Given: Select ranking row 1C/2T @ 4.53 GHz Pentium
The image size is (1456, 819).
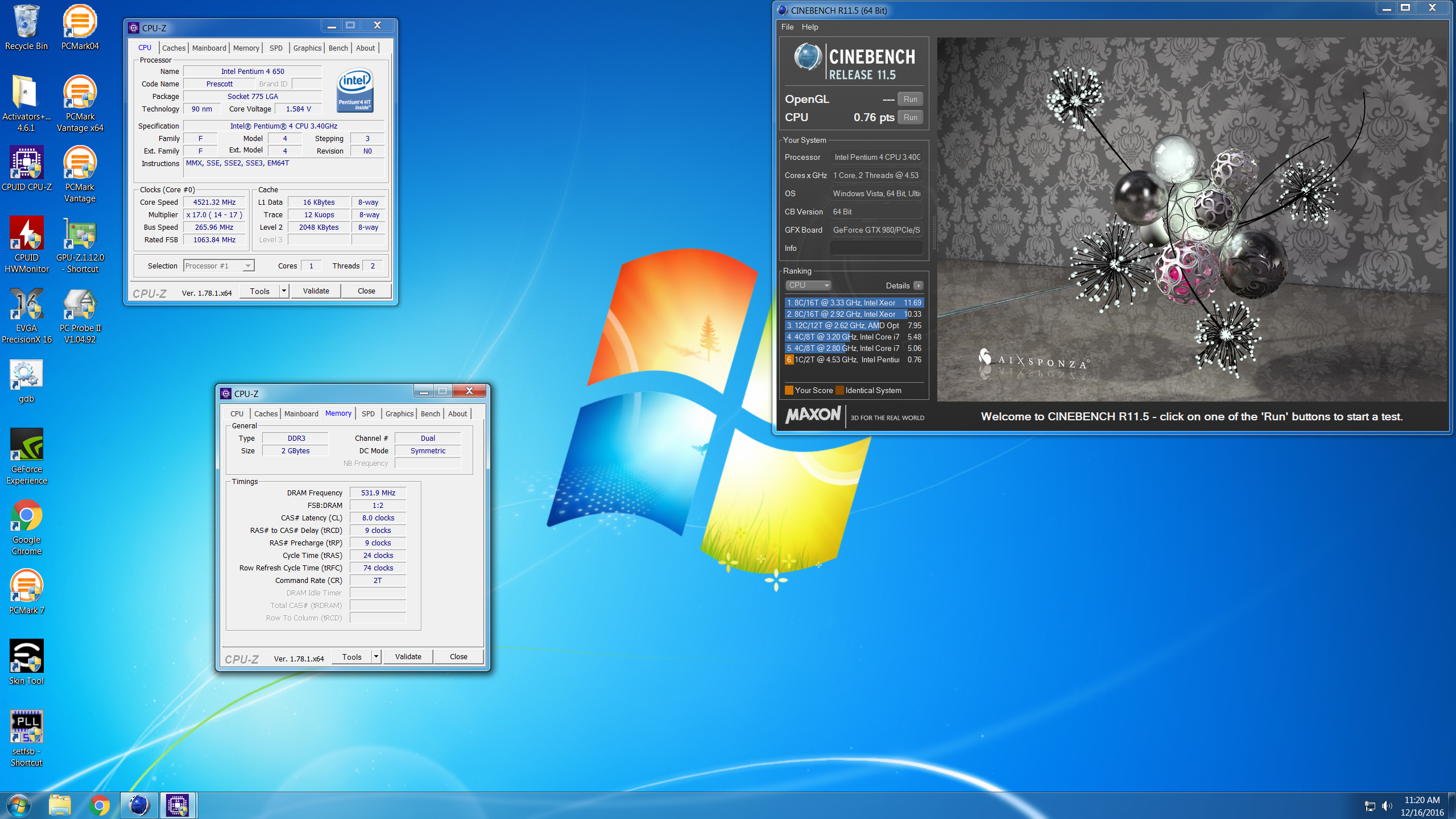Looking at the screenshot, I should tap(854, 359).
